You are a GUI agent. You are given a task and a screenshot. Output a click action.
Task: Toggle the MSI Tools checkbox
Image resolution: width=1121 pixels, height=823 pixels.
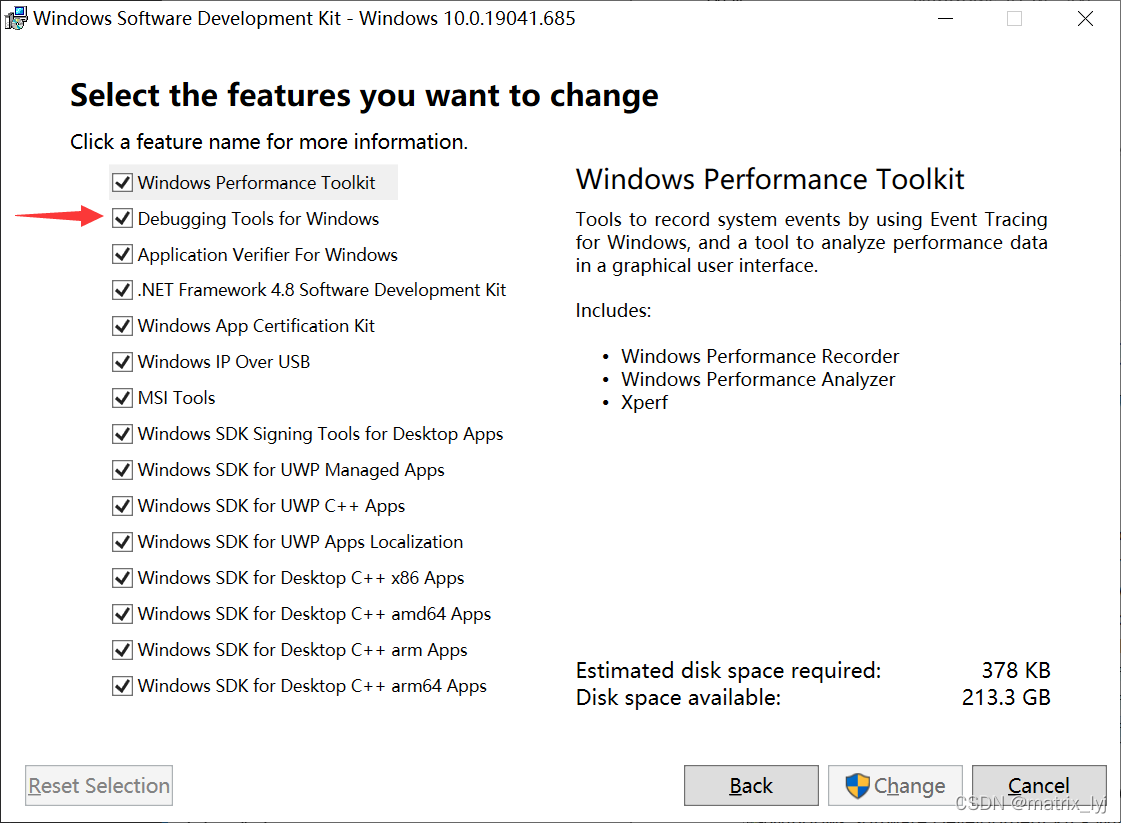[x=122, y=398]
